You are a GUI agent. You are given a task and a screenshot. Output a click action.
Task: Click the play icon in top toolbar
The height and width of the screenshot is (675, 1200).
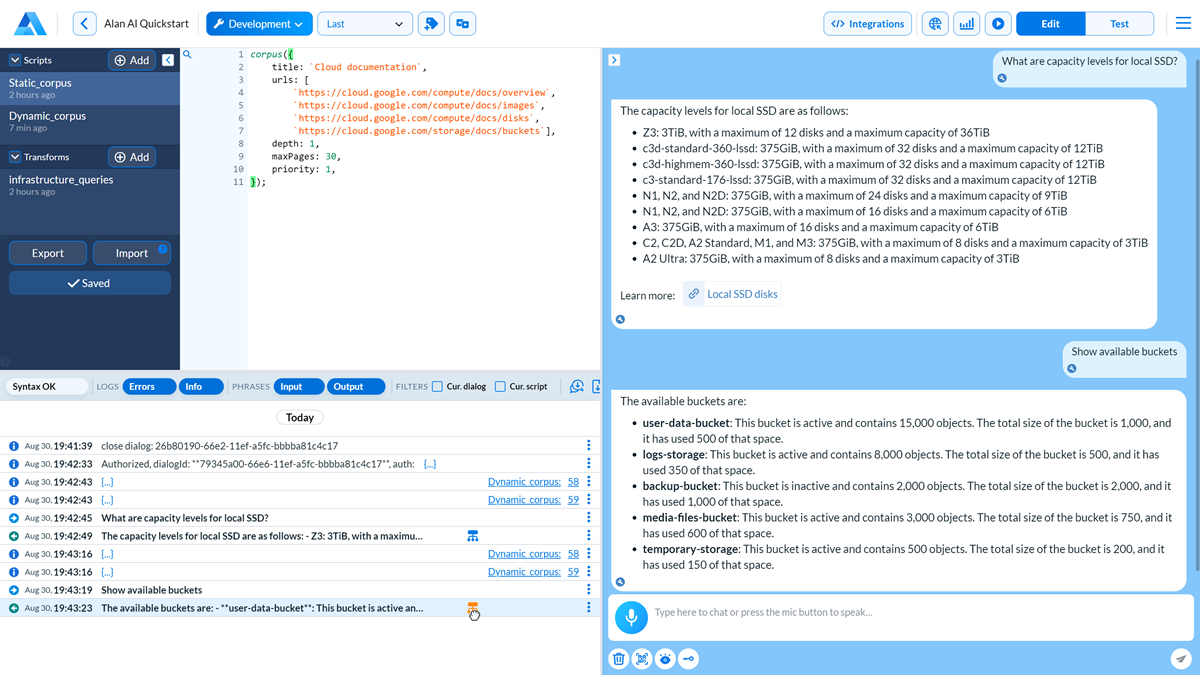click(997, 24)
